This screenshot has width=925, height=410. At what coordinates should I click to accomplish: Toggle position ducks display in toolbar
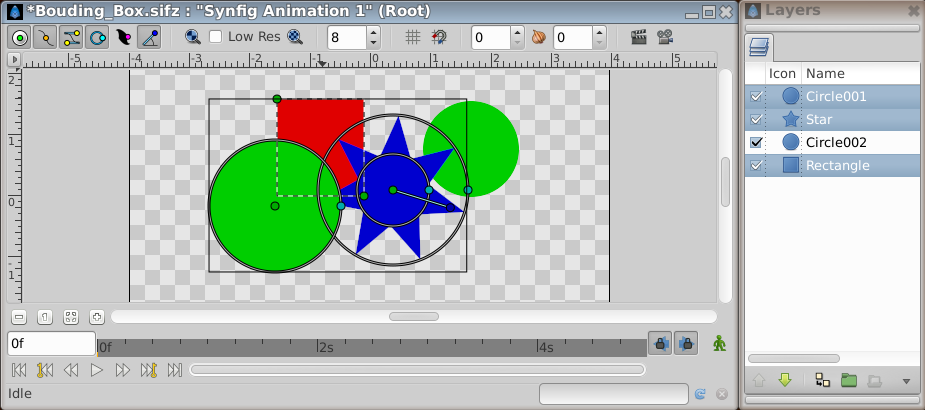click(x=20, y=38)
